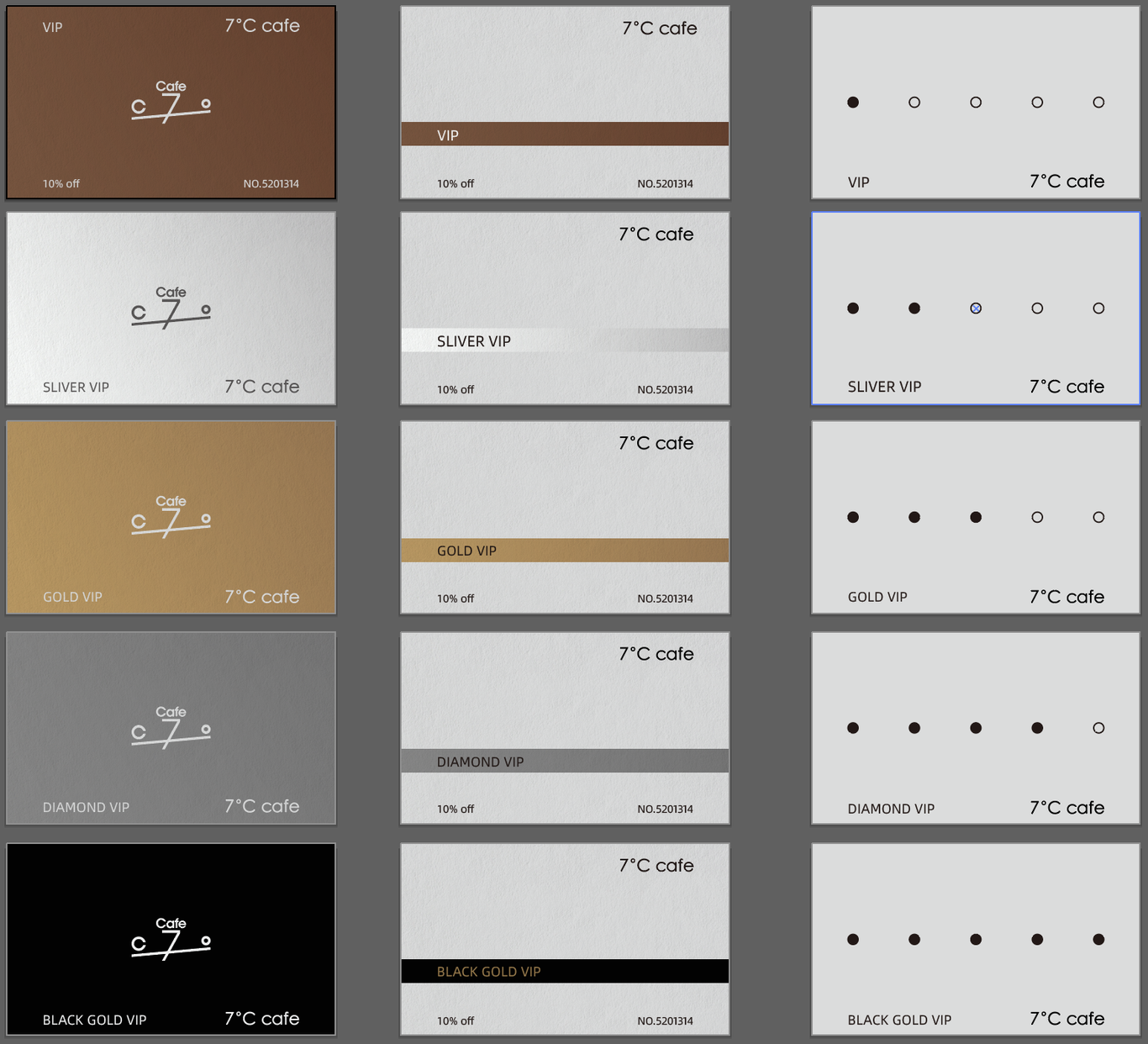The height and width of the screenshot is (1044, 1148).
Task: Select 'GOLD VIP' label on the stamp card
Action: [877, 597]
